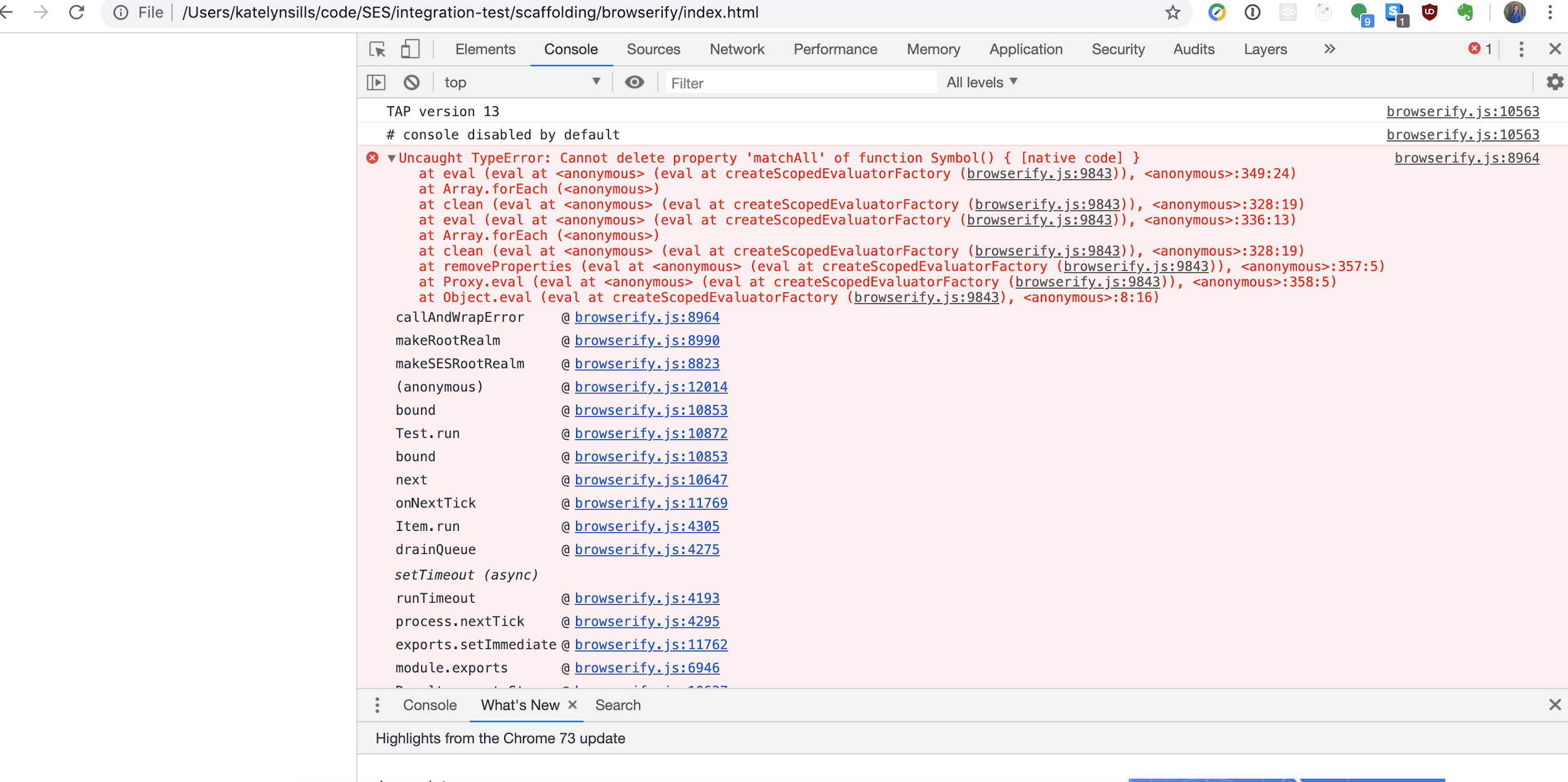Viewport: 1568px width, 782px height.
Task: Open the uBlock Origin extension
Action: pyautogui.click(x=1429, y=12)
